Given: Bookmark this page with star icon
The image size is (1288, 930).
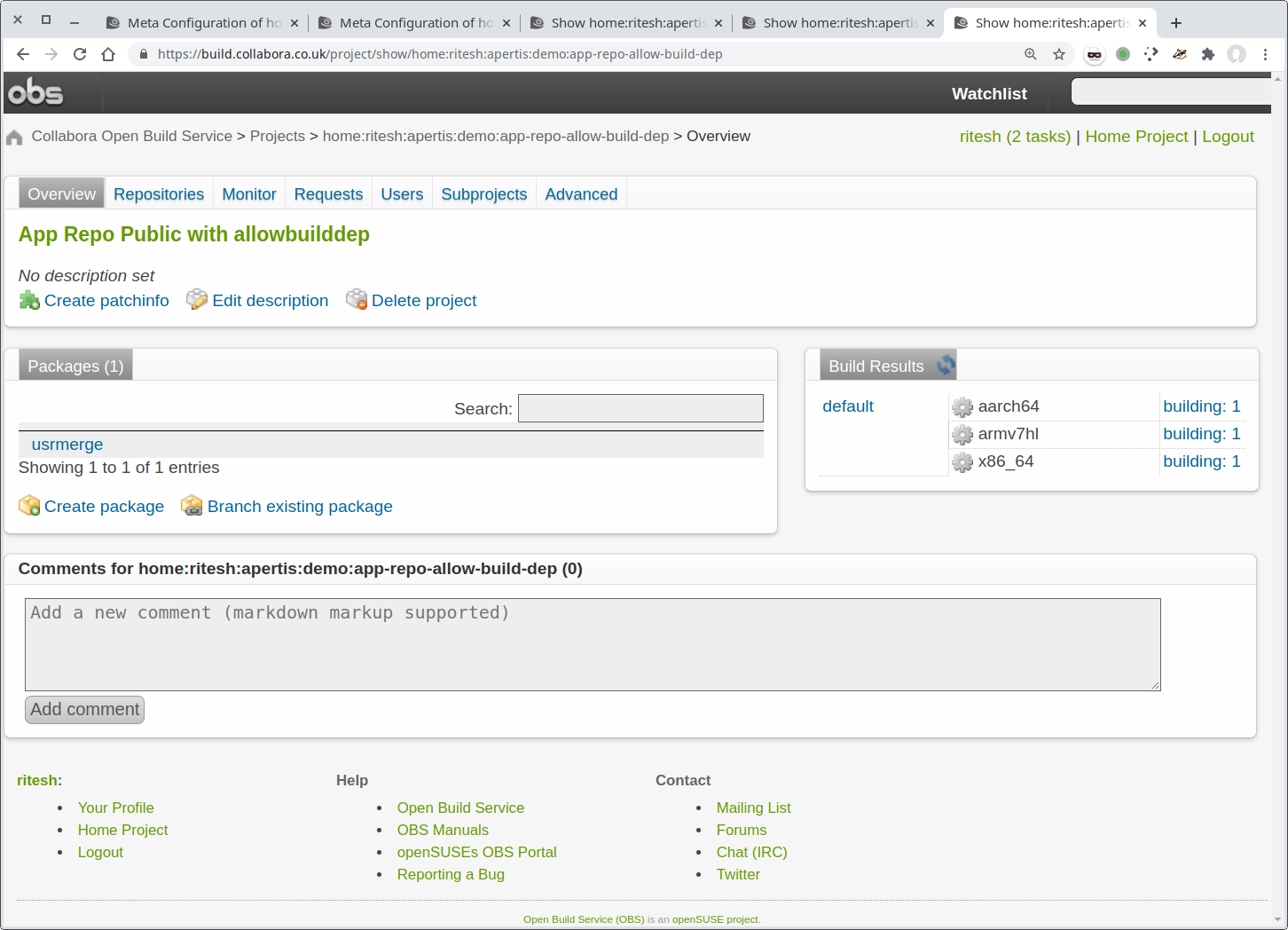Looking at the screenshot, I should 1059,54.
